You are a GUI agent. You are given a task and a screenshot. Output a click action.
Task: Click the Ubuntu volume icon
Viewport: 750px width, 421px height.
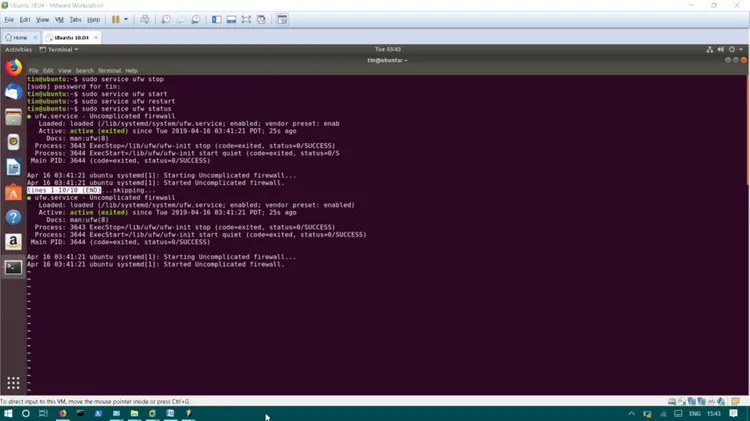[721, 49]
